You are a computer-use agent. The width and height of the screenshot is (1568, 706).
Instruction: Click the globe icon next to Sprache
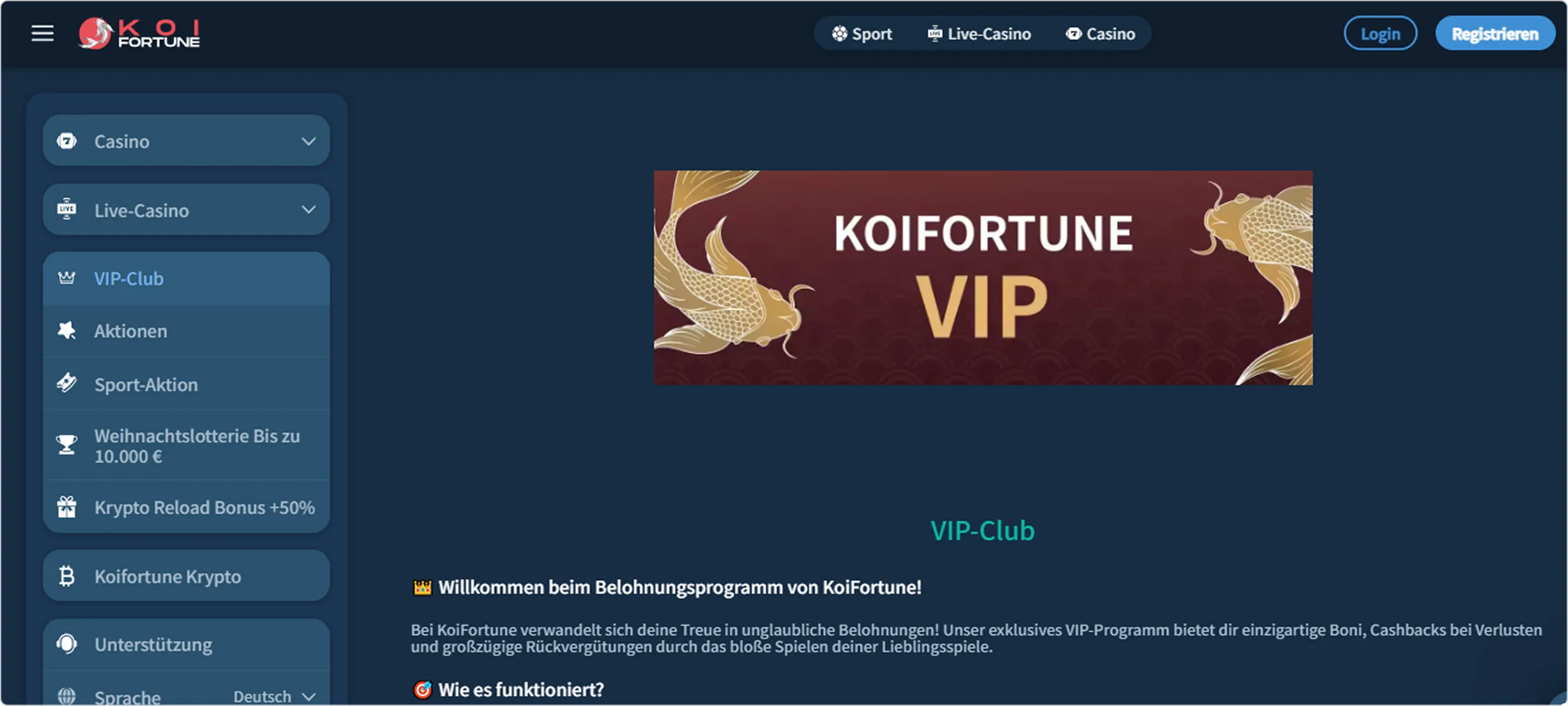(x=66, y=696)
